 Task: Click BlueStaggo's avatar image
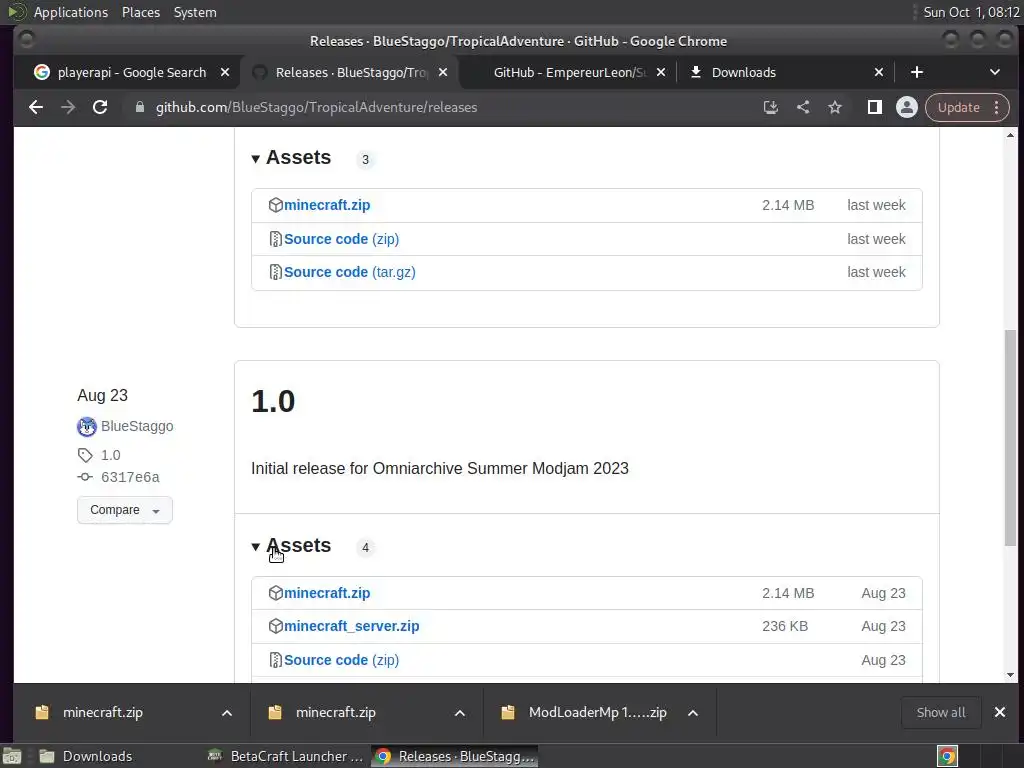(87, 426)
